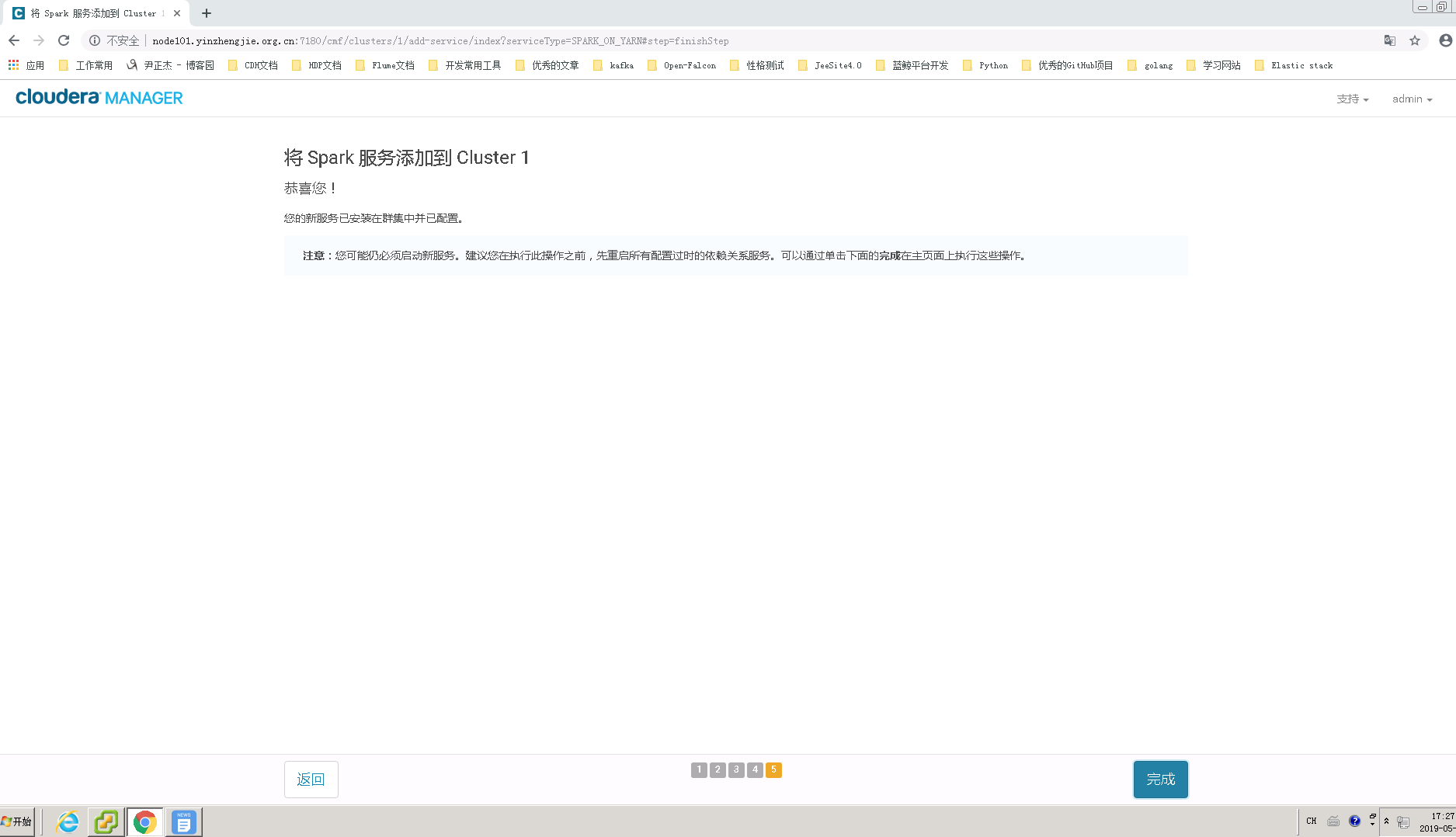Click the Windows Start button
The image size is (1456, 837).
17,821
